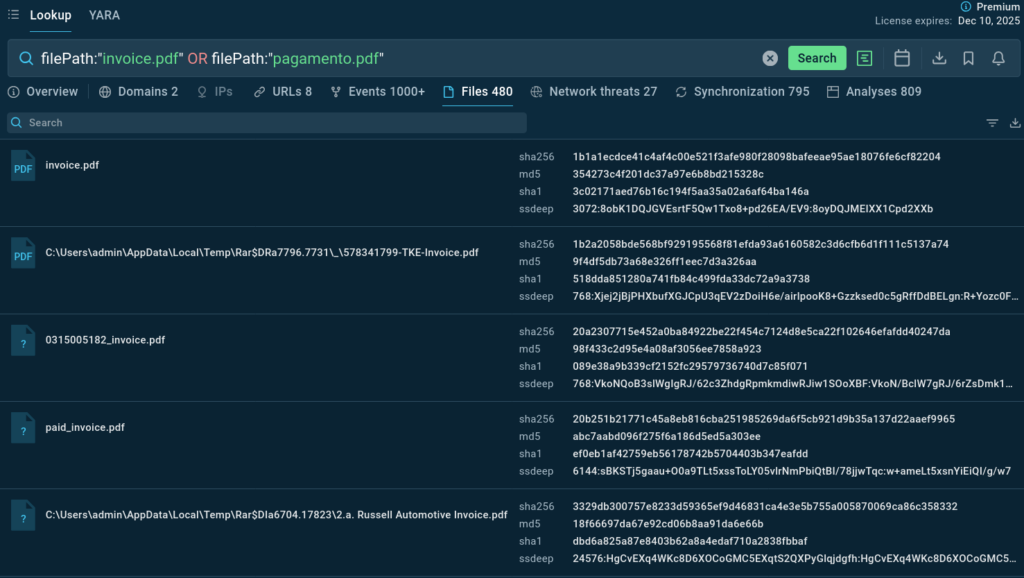Open the Overview tab
The height and width of the screenshot is (578, 1024).
(43, 92)
